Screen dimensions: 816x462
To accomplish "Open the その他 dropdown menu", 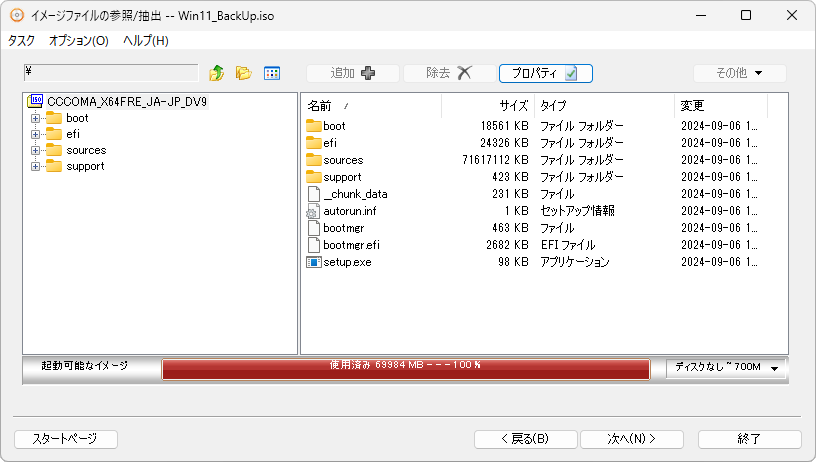I will 740,73.
